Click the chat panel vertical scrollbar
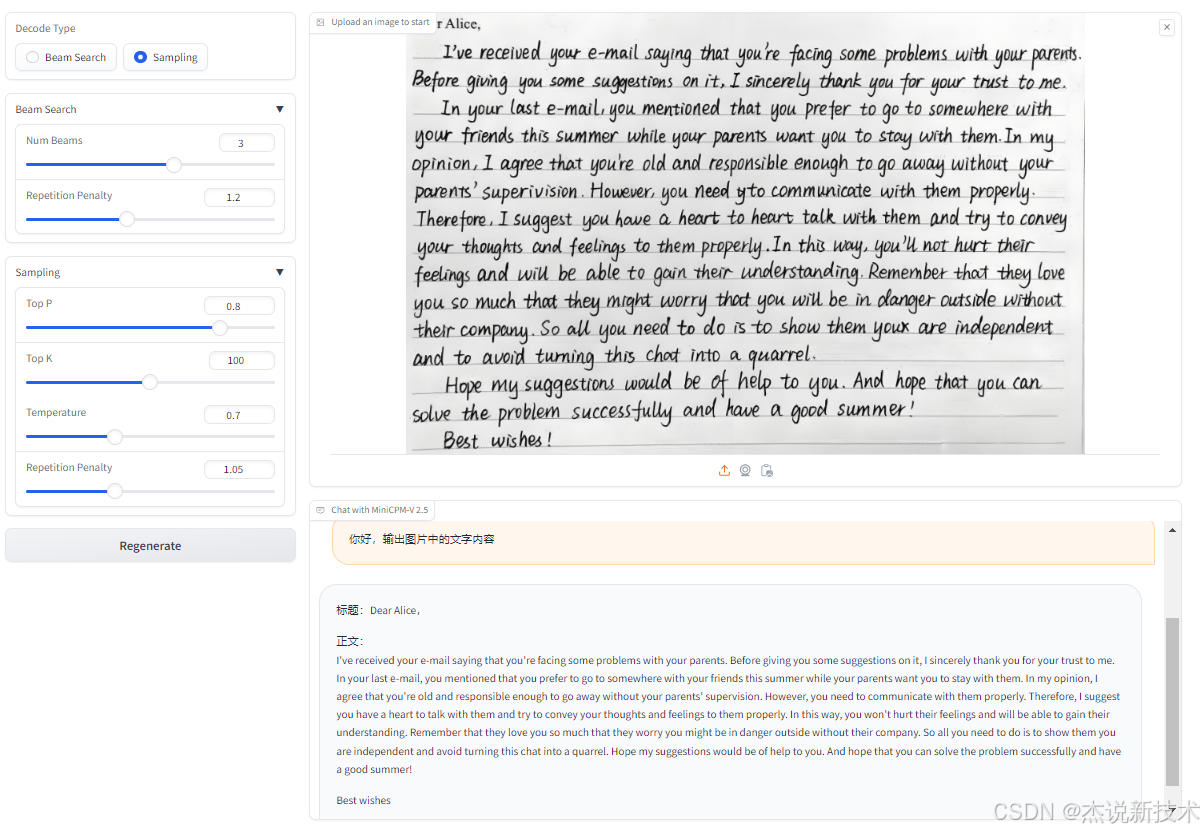Image resolution: width=1204 pixels, height=831 pixels. point(1173,701)
